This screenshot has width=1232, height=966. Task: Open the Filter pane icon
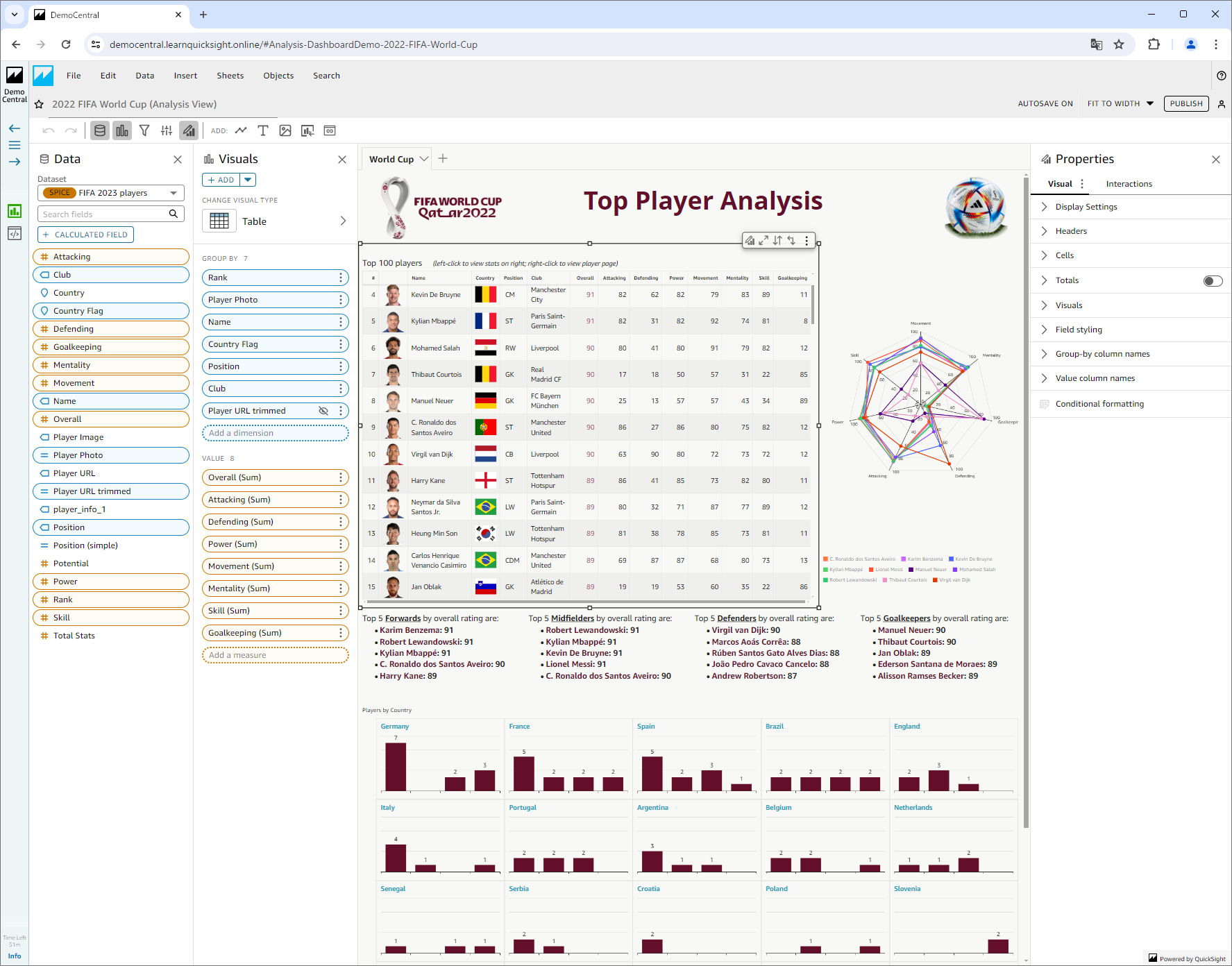(x=144, y=130)
